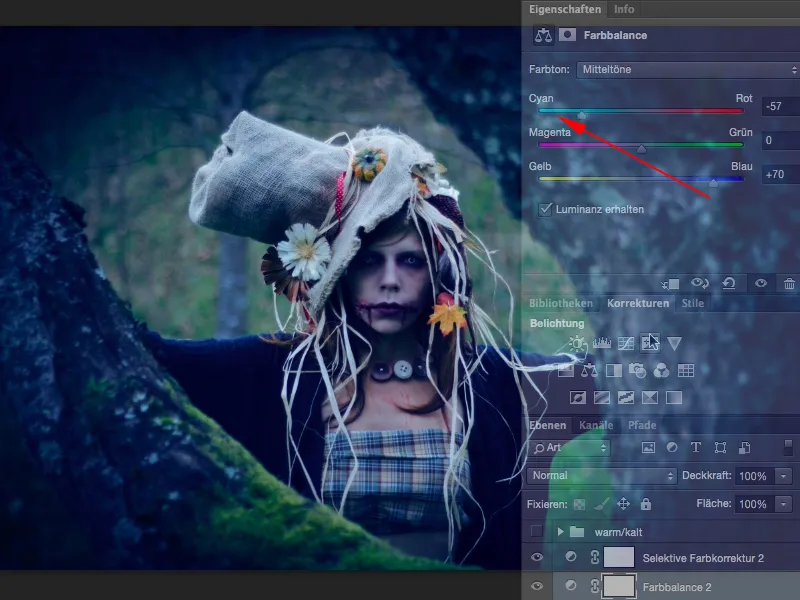This screenshot has height=600, width=800.
Task: Click the Cyan-Rot slider handle
Action: (582, 115)
